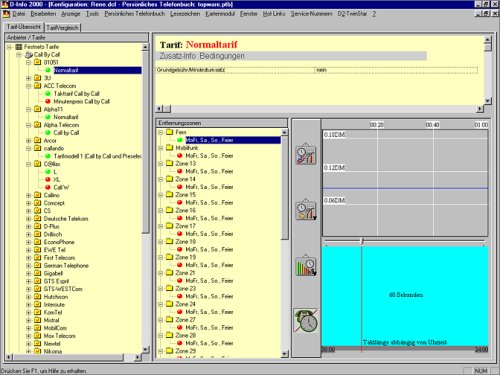Open the Service Nummern menu
The image size is (500, 375).
pos(311,14)
